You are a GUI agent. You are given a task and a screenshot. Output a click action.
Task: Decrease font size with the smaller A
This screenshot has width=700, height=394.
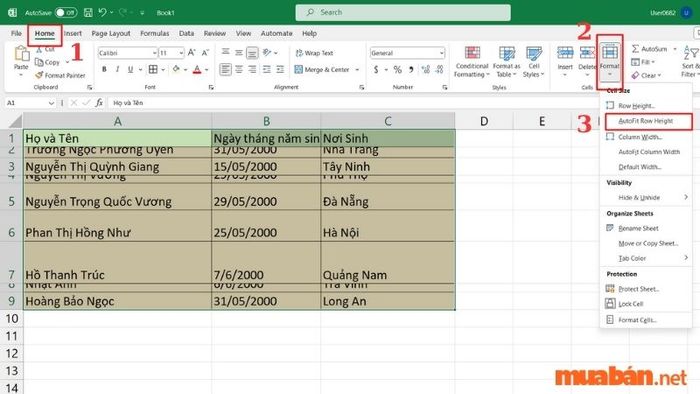tap(205, 53)
